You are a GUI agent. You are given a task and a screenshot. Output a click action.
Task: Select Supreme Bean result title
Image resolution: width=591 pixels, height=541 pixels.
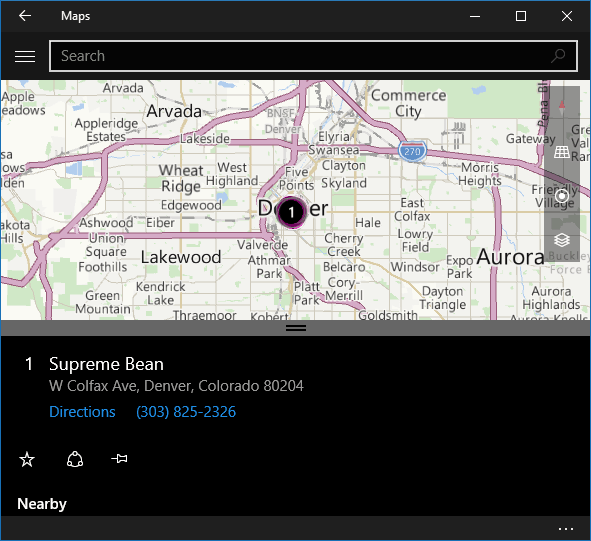[x=106, y=364]
